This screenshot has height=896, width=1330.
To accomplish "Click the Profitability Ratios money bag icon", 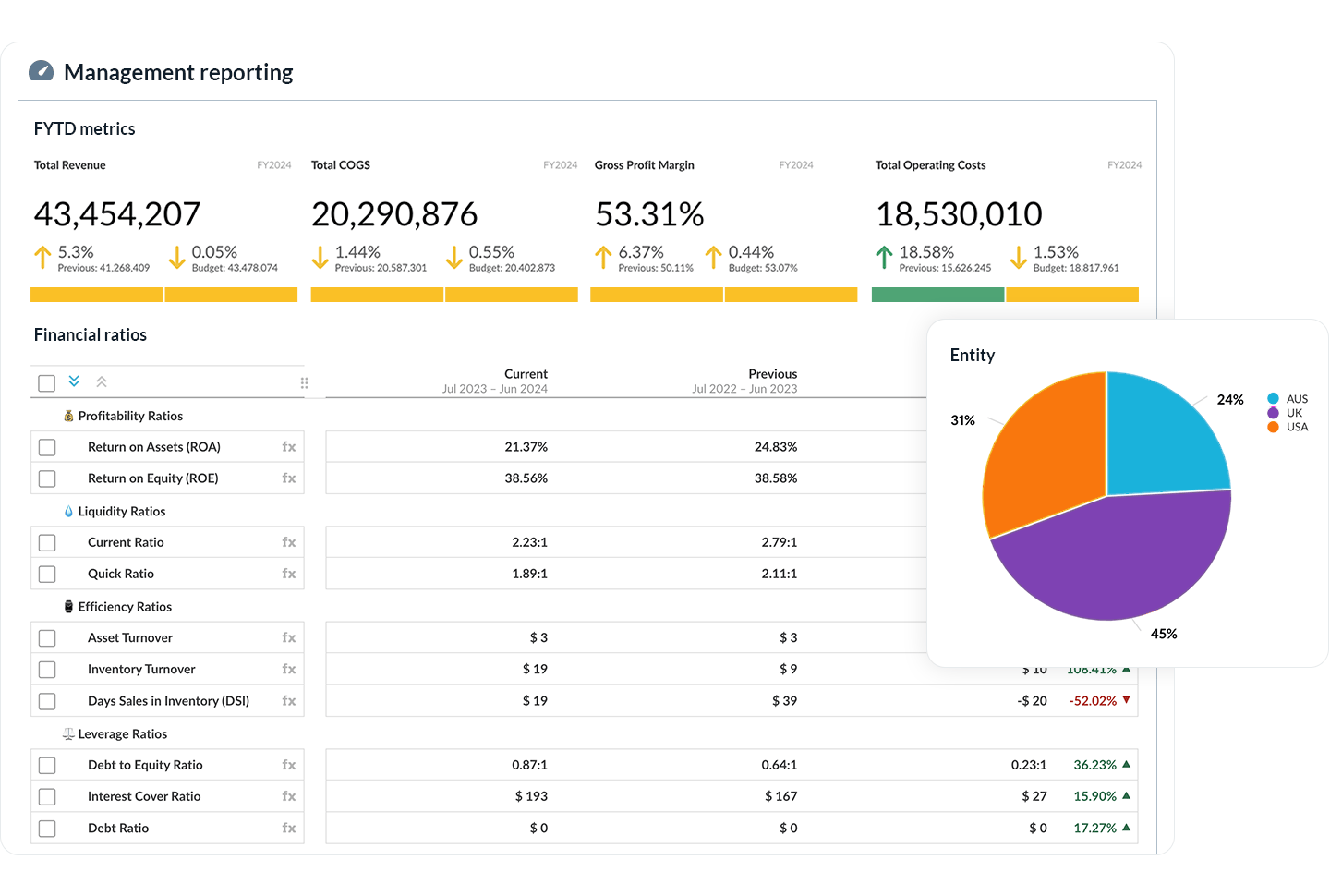I will coord(69,416).
